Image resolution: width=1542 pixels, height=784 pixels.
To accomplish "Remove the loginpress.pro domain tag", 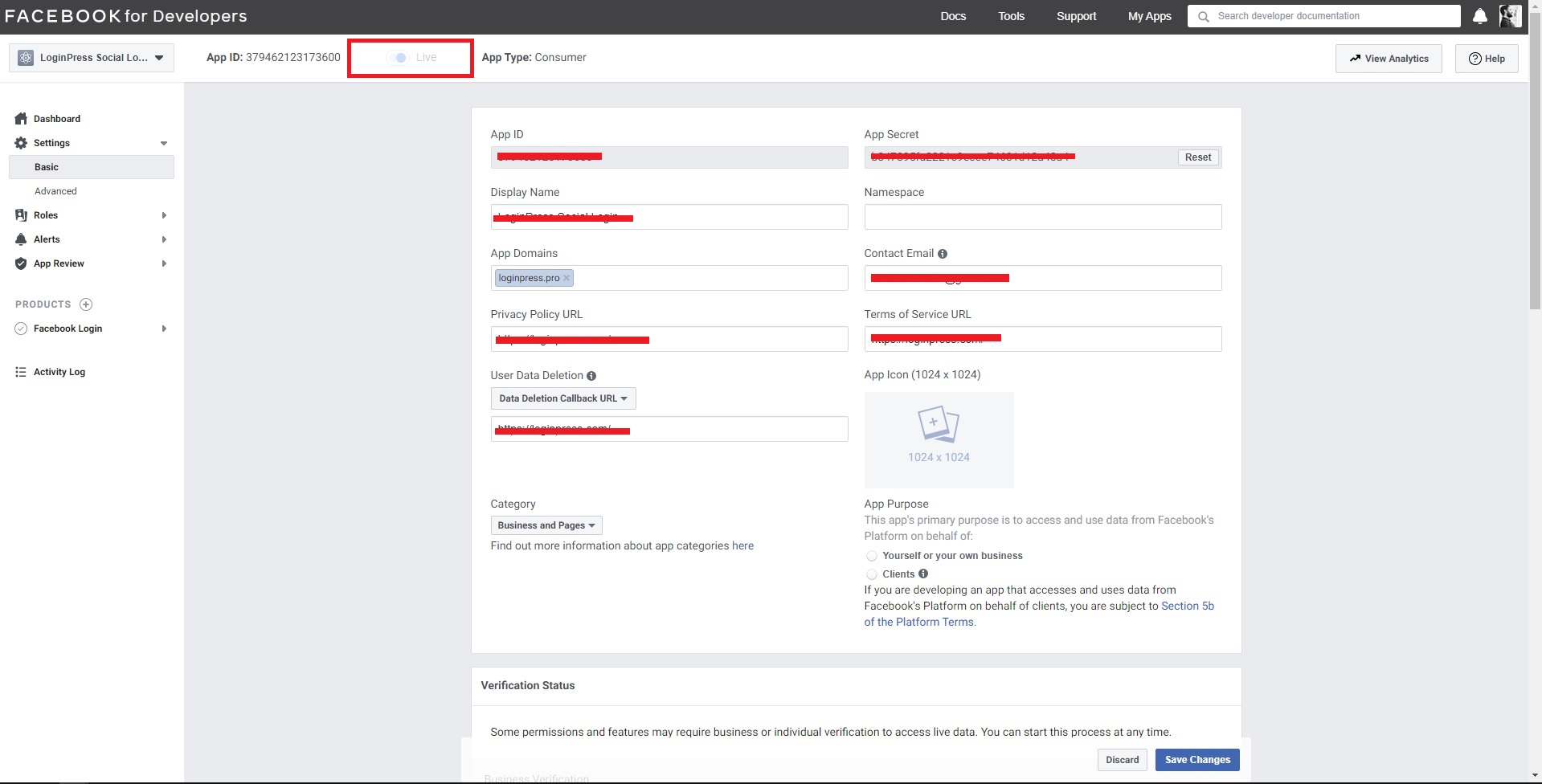I will click(x=566, y=278).
